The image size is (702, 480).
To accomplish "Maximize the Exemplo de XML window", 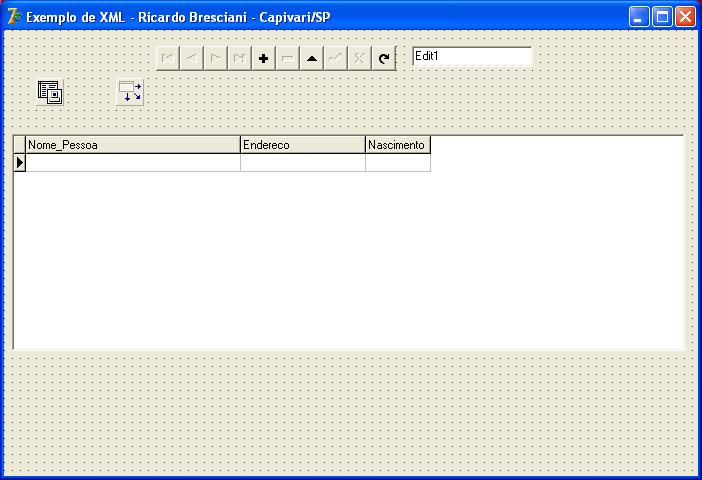I will pyautogui.click(x=662, y=17).
